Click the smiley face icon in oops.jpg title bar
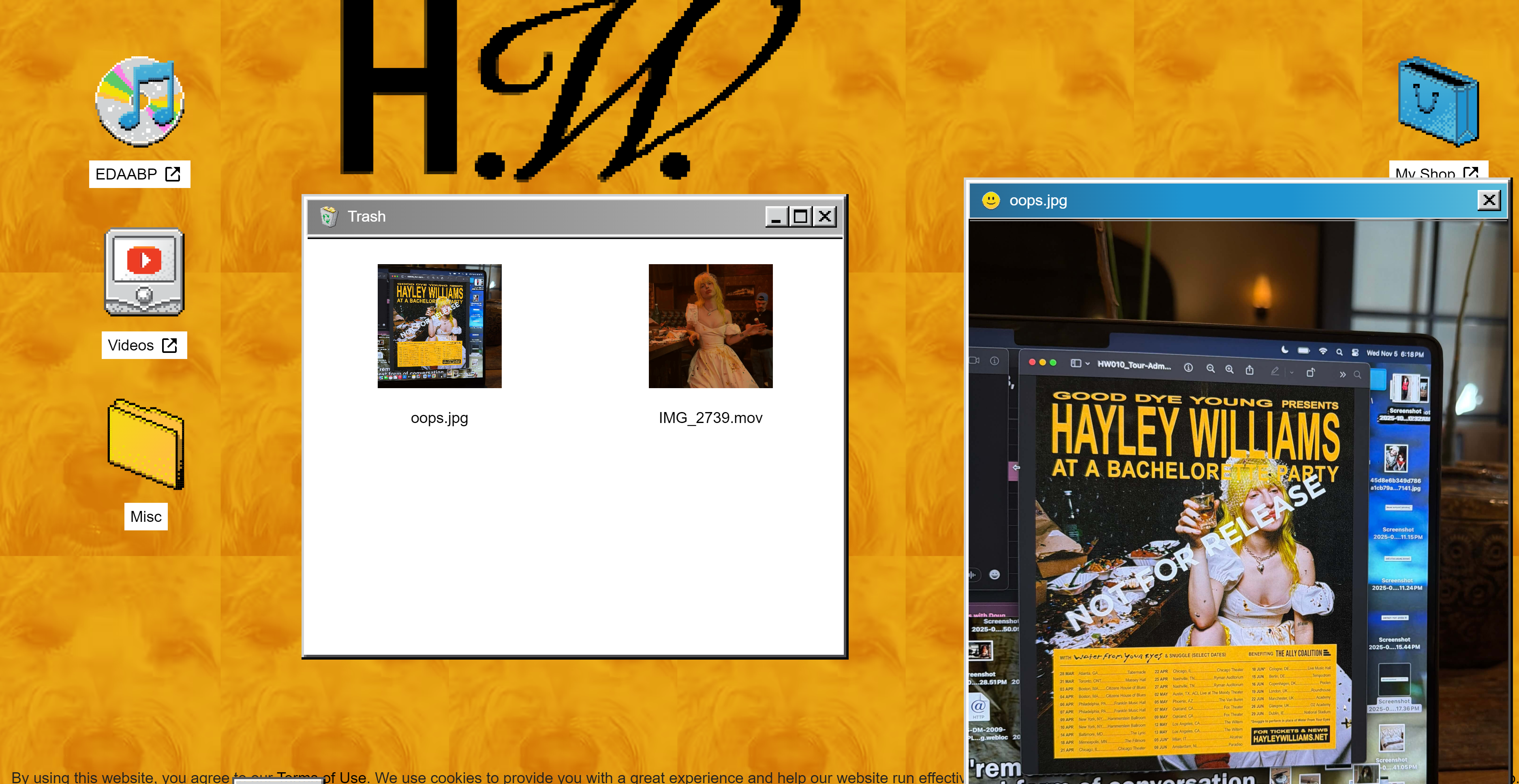1519x784 pixels. click(x=991, y=201)
